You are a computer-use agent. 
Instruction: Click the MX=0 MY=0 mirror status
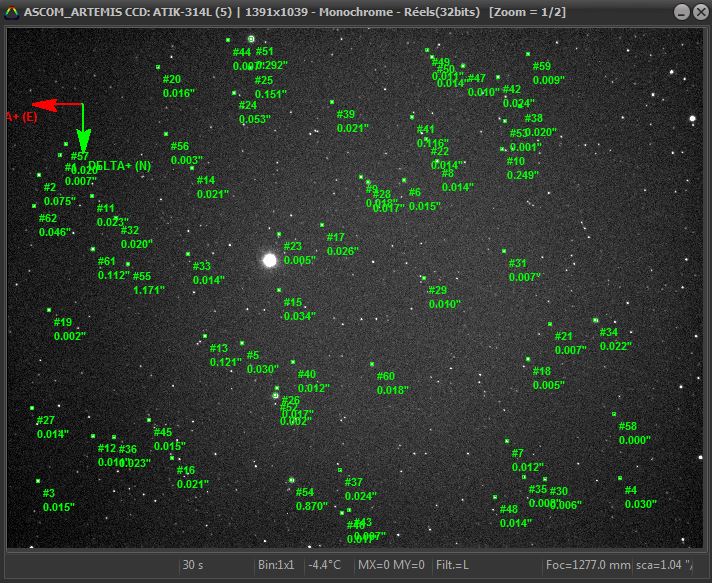(x=391, y=565)
